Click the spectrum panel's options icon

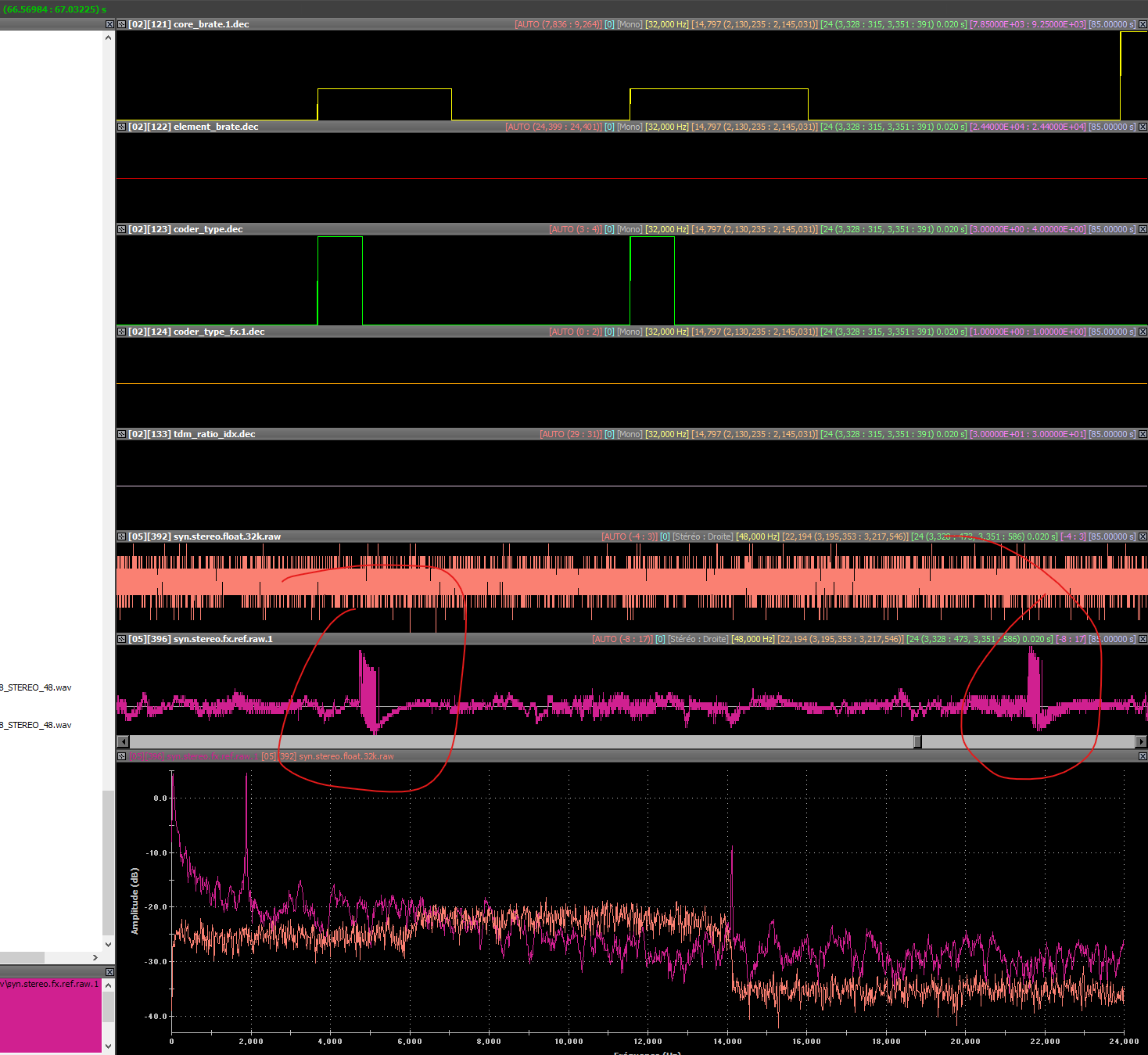121,756
